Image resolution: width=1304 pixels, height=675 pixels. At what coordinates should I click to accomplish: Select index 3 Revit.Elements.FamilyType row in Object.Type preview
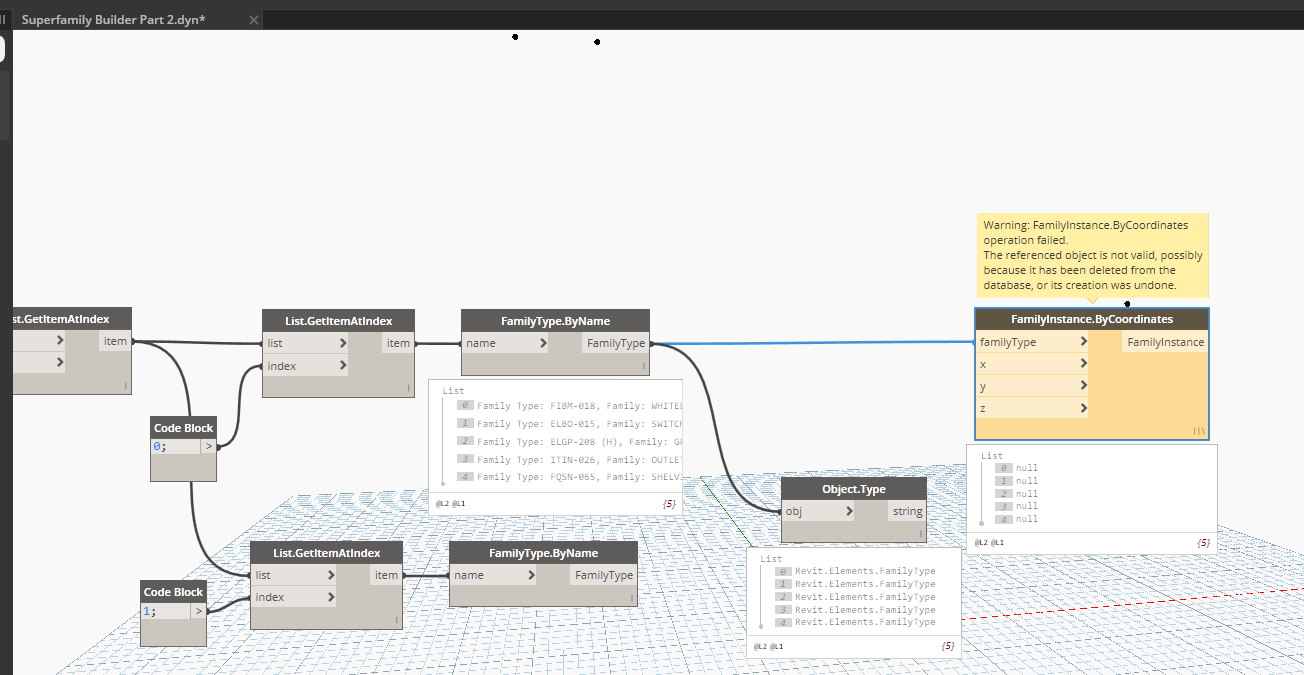click(855, 610)
